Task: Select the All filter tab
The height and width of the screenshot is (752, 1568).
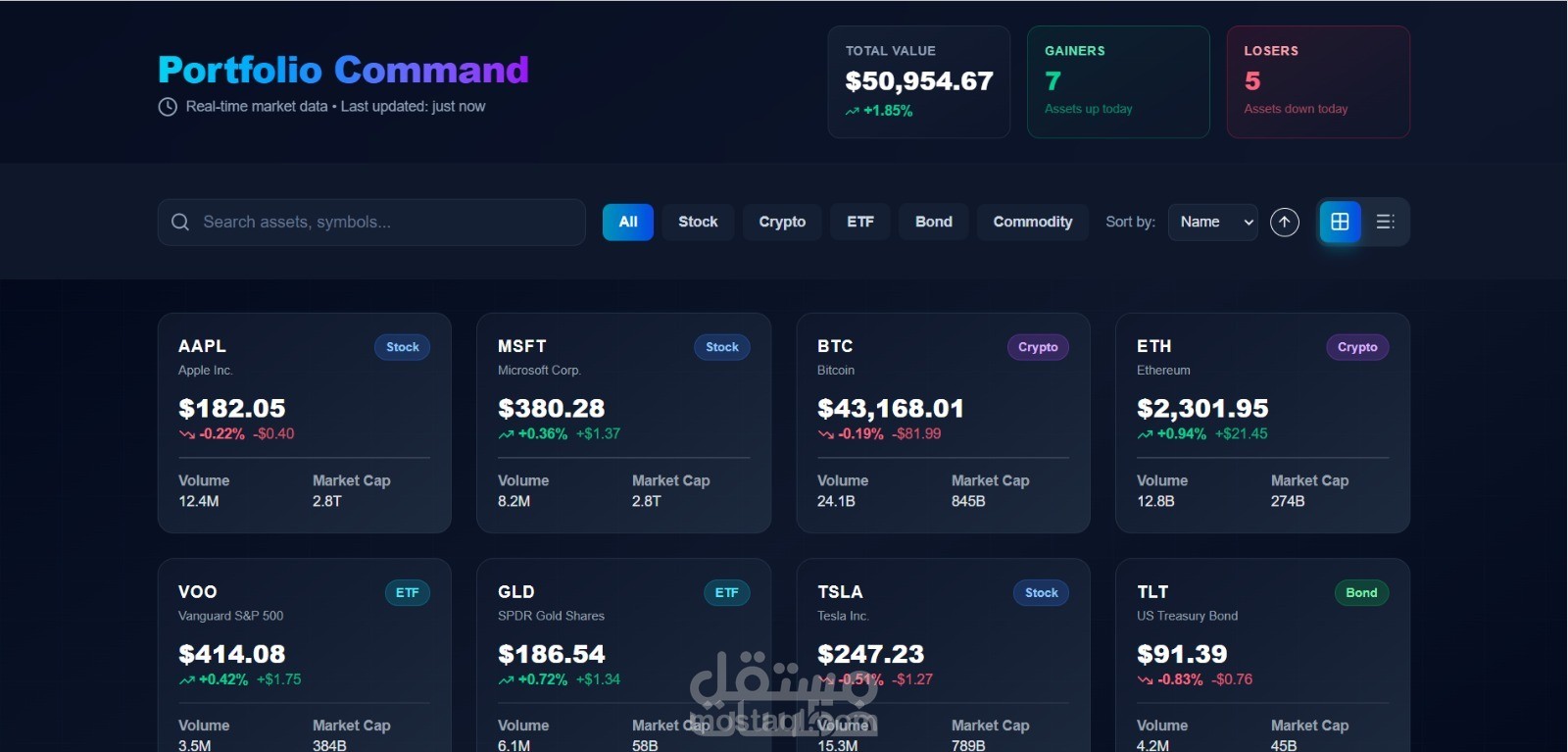Action: pos(628,222)
